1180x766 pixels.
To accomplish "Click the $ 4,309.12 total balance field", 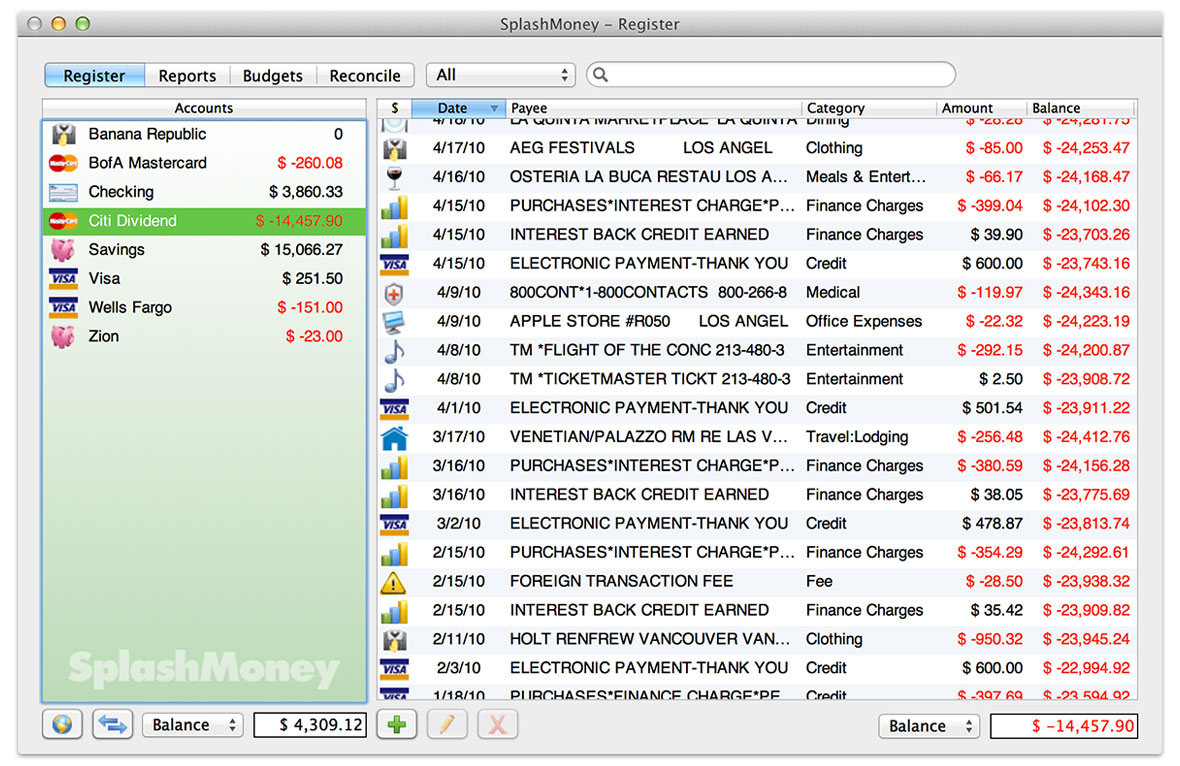I will 310,725.
